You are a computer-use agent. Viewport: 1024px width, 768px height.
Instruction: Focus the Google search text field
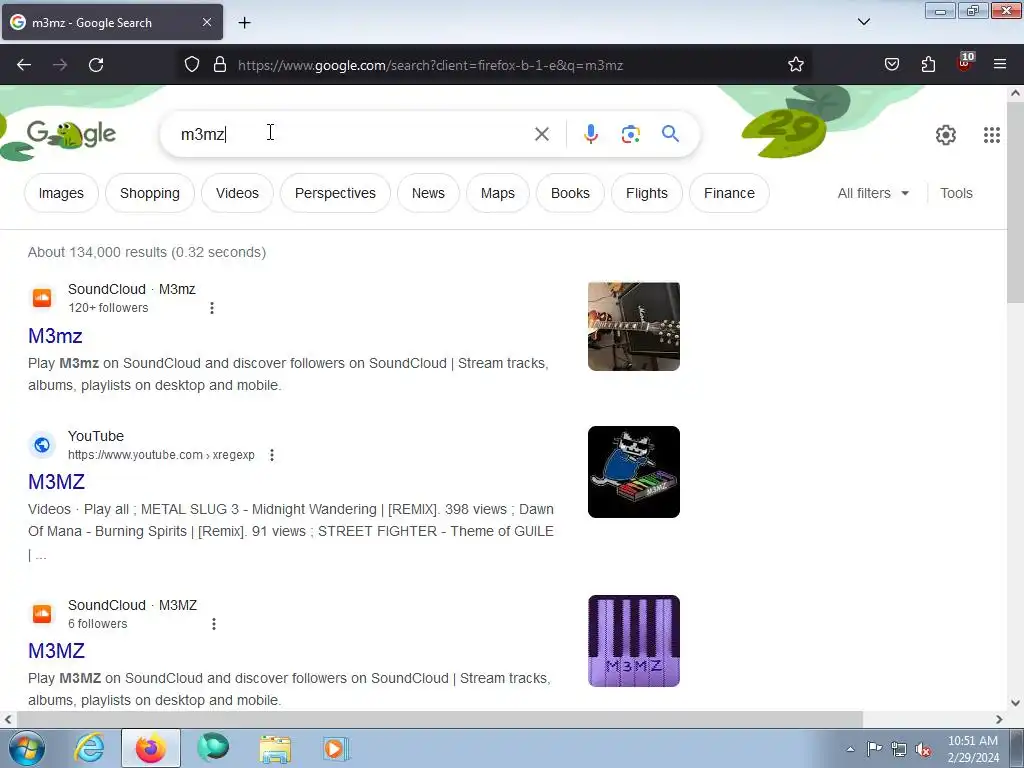(x=353, y=134)
